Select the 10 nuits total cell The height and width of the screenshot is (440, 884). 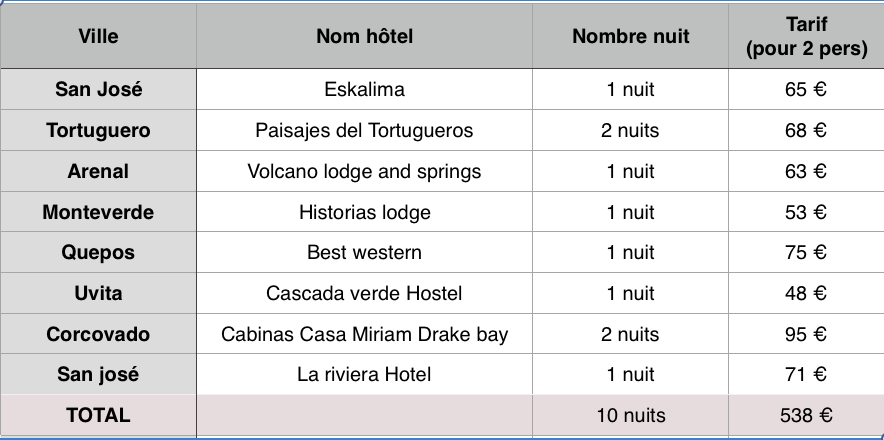pos(630,416)
